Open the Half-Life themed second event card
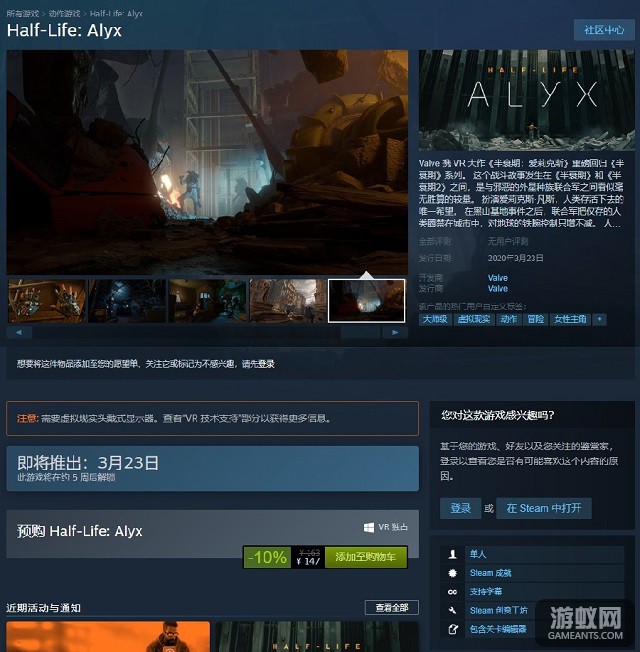This screenshot has width=640, height=652. [317, 637]
